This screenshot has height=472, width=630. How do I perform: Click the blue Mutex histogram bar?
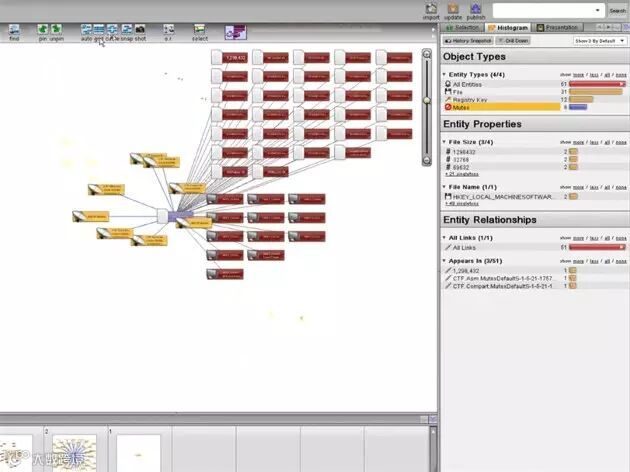click(578, 107)
